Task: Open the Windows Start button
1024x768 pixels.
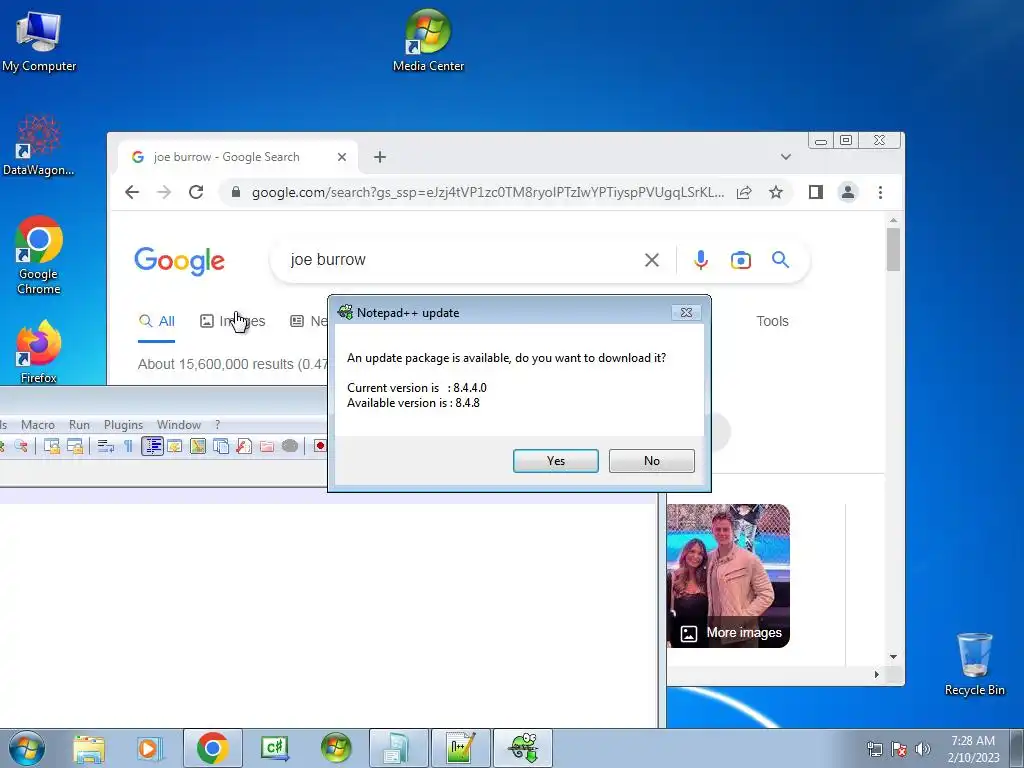Action: coord(27,748)
